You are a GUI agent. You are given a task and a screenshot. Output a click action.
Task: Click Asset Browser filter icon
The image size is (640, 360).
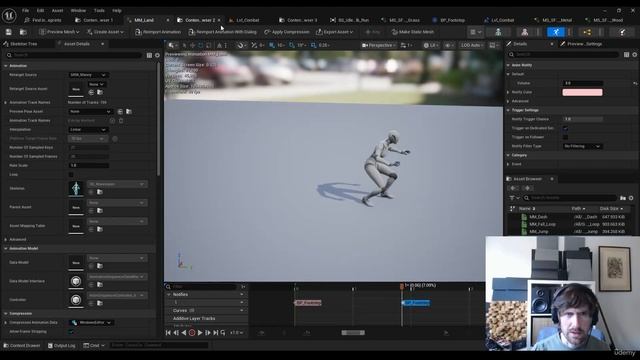coord(514,198)
